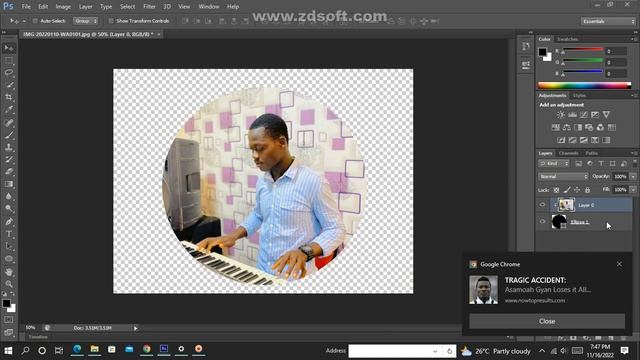The width and height of the screenshot is (640, 360).
Task: Switch to the Channels tab
Action: pos(569,153)
